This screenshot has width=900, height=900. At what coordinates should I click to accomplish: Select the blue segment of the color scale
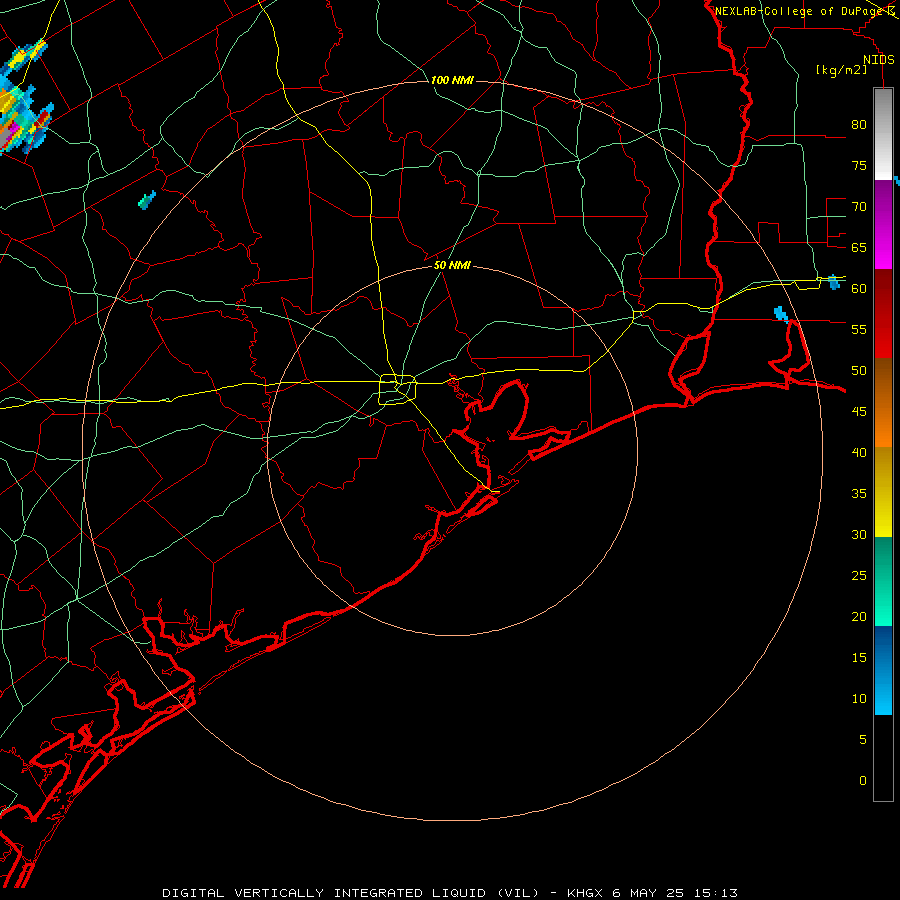click(x=883, y=670)
